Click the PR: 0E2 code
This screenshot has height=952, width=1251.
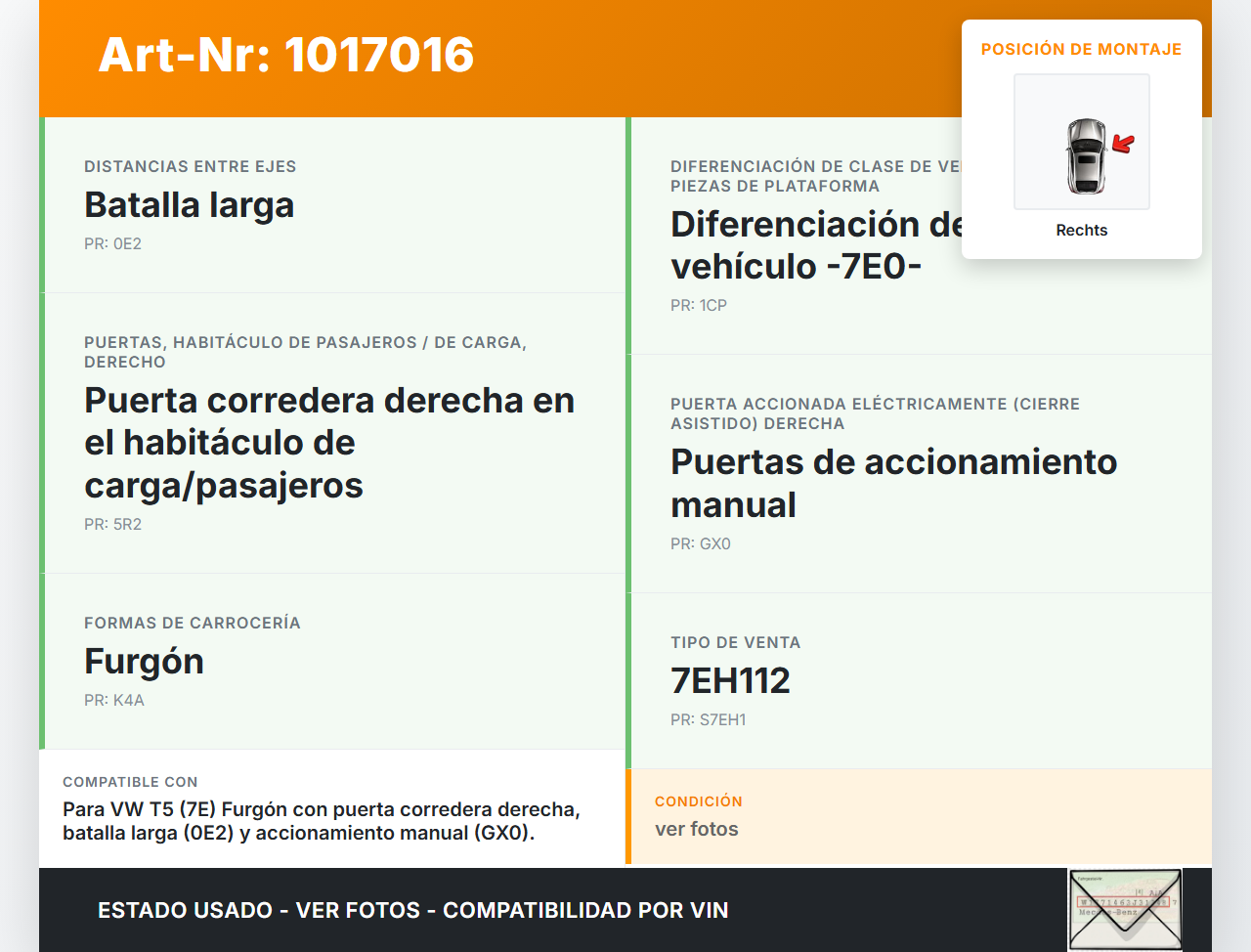tap(112, 243)
